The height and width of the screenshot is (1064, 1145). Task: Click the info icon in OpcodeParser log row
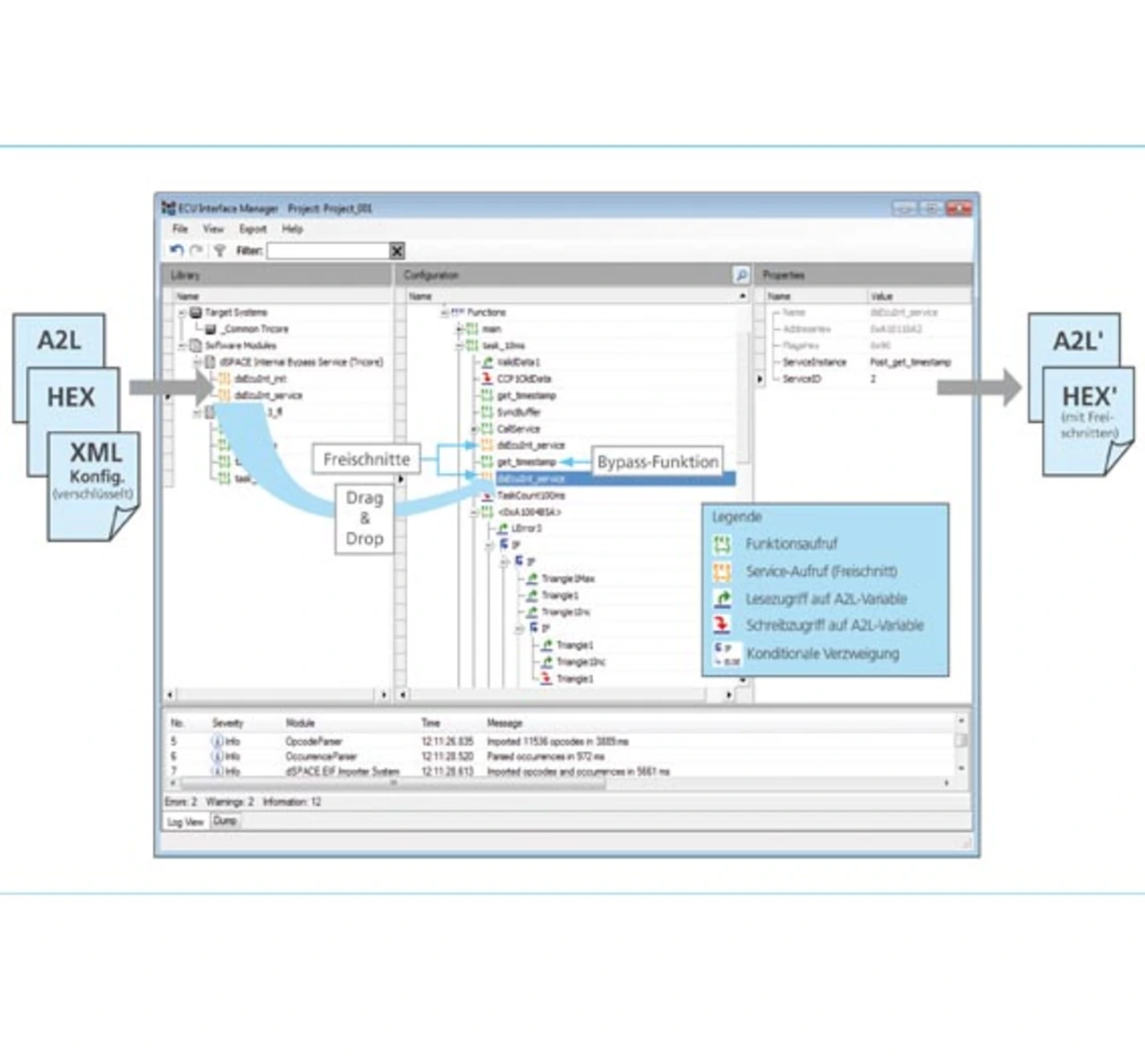[217, 741]
